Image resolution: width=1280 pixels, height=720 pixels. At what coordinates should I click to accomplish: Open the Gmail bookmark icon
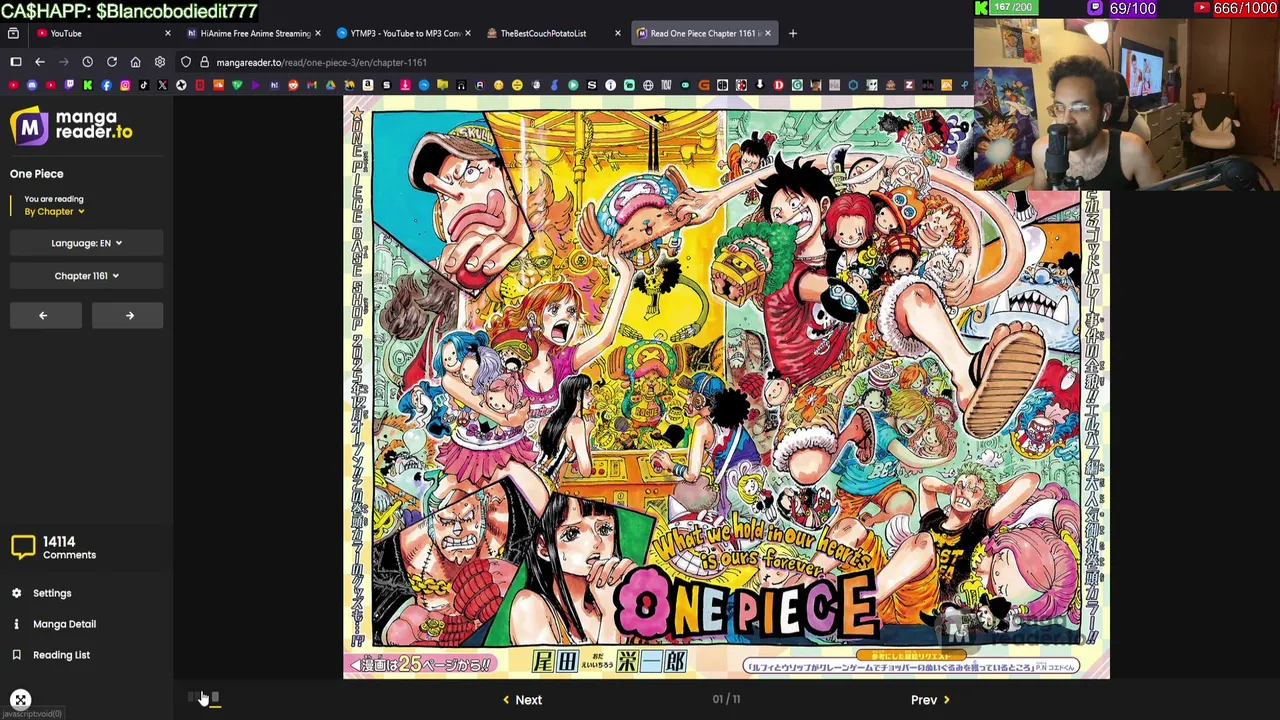click(x=311, y=85)
